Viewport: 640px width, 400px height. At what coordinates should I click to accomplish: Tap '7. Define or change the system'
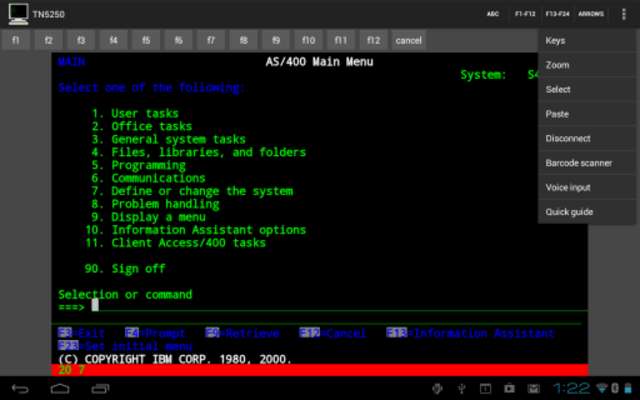192,191
